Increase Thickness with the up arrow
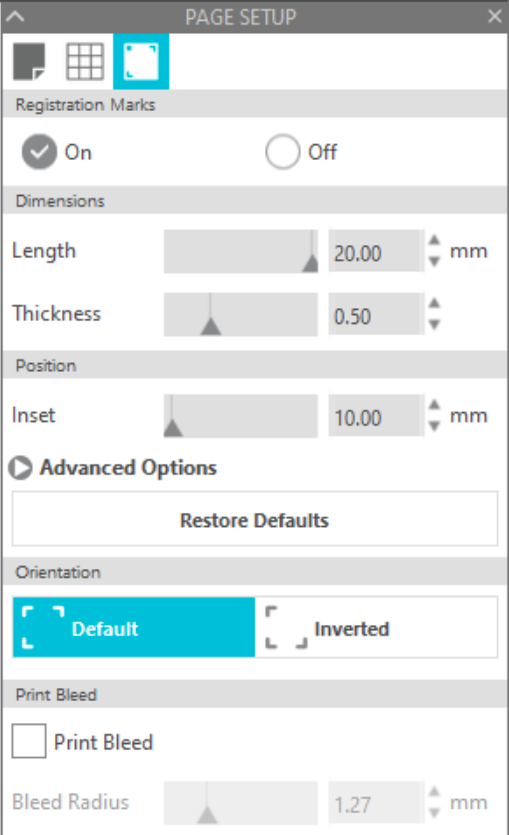This screenshot has width=509, height=835. [x=434, y=303]
